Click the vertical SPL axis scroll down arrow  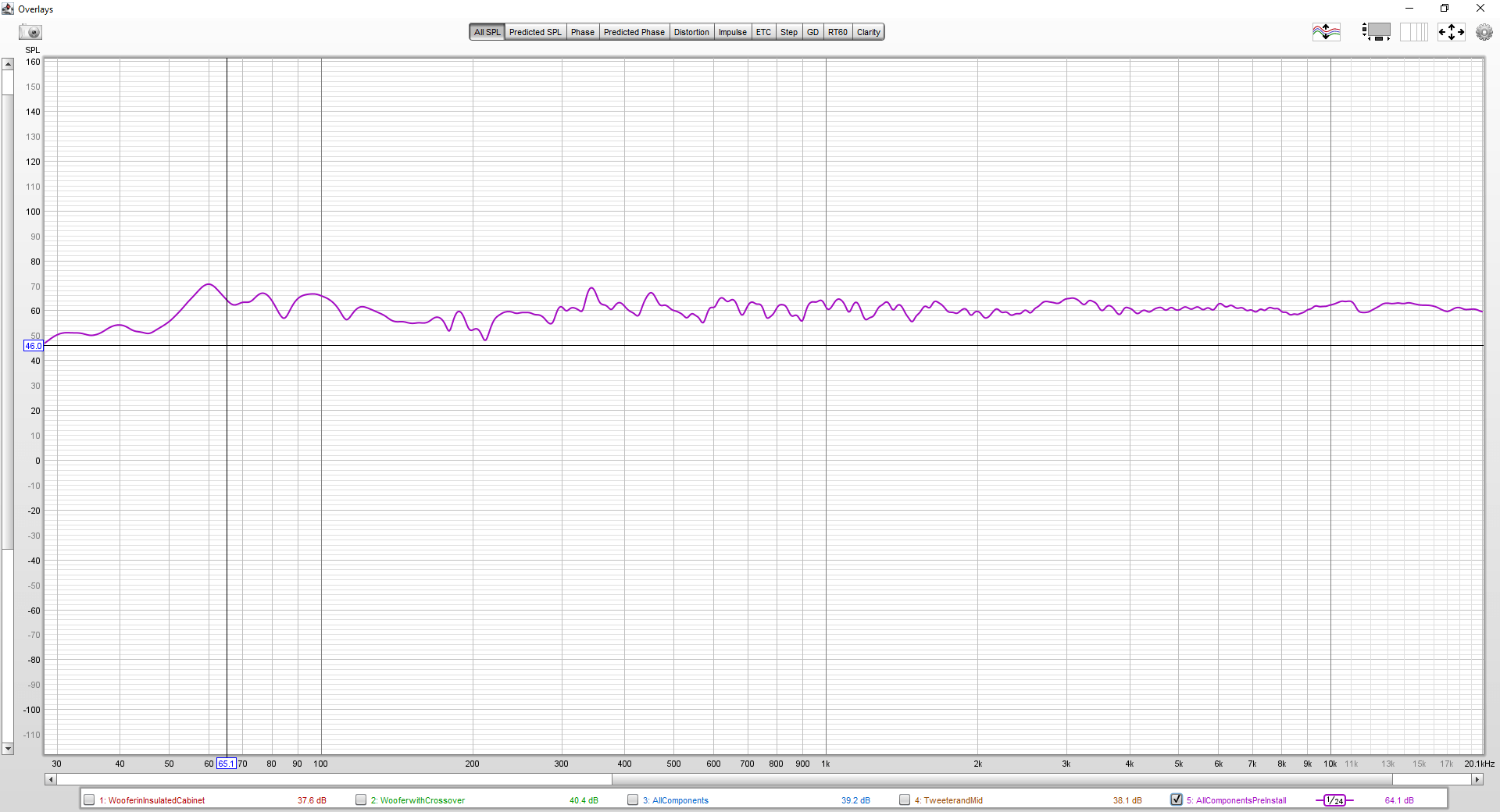(8, 749)
